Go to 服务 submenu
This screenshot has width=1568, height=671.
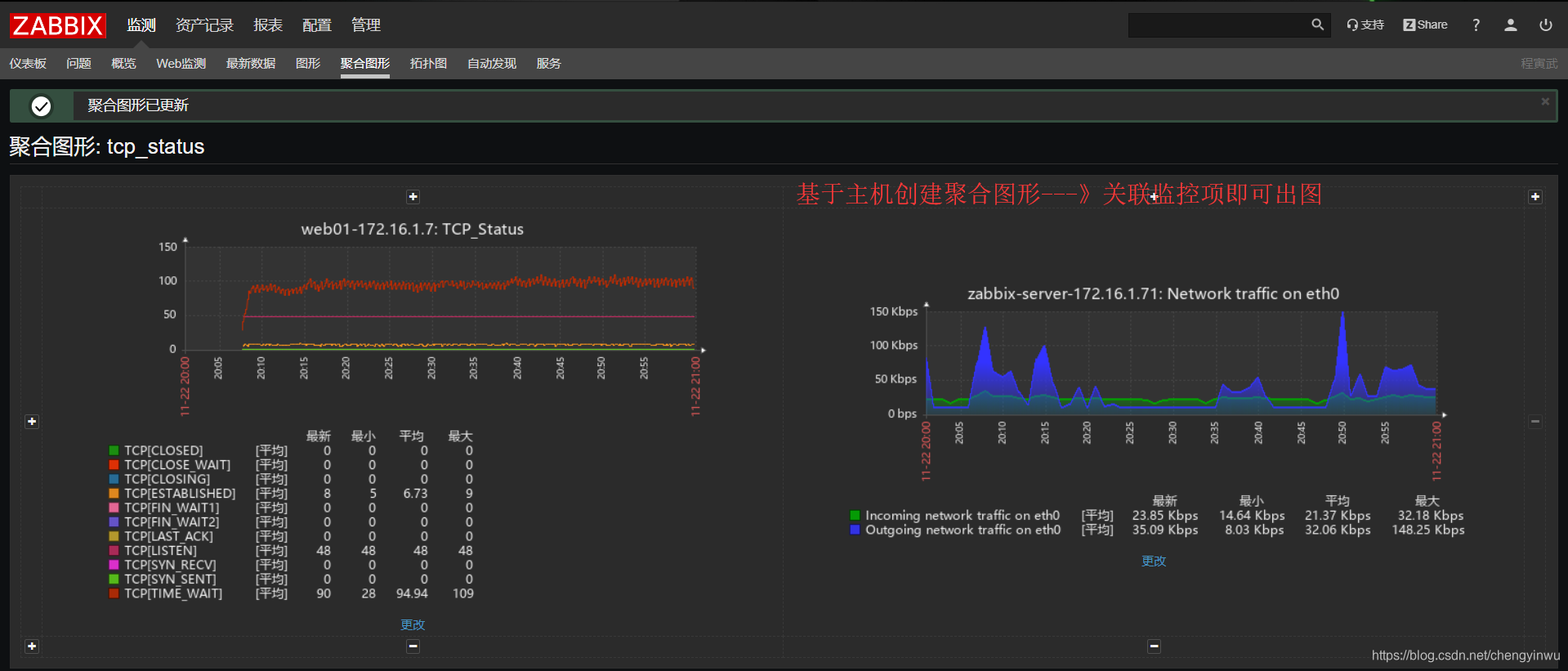[549, 63]
